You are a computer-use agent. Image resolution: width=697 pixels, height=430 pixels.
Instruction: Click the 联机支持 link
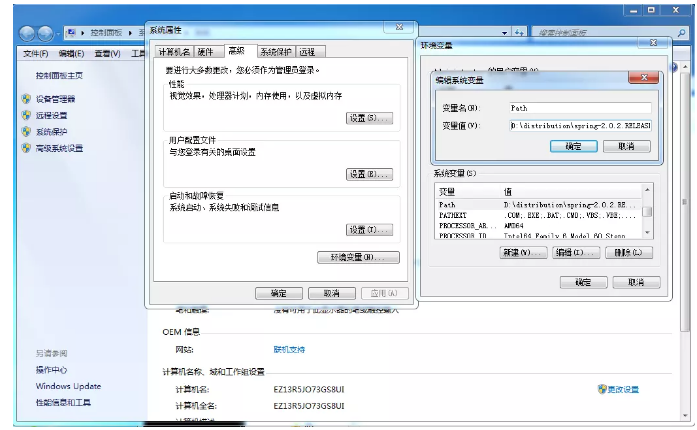click(289, 349)
